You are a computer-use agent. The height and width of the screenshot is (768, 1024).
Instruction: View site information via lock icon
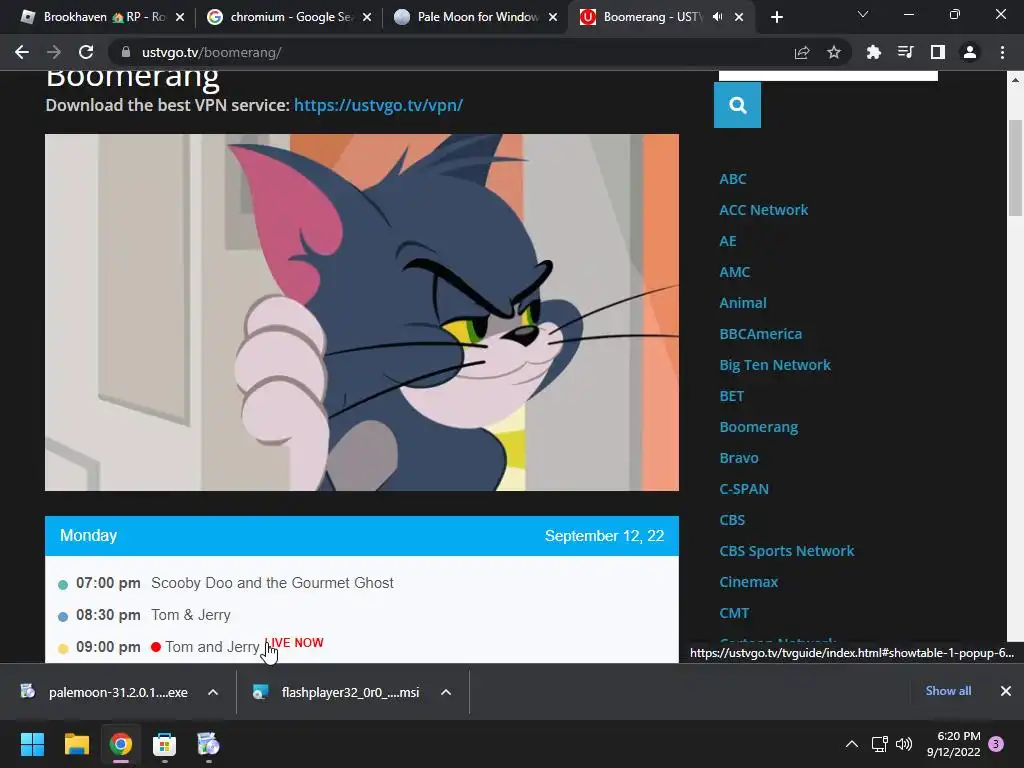[126, 52]
